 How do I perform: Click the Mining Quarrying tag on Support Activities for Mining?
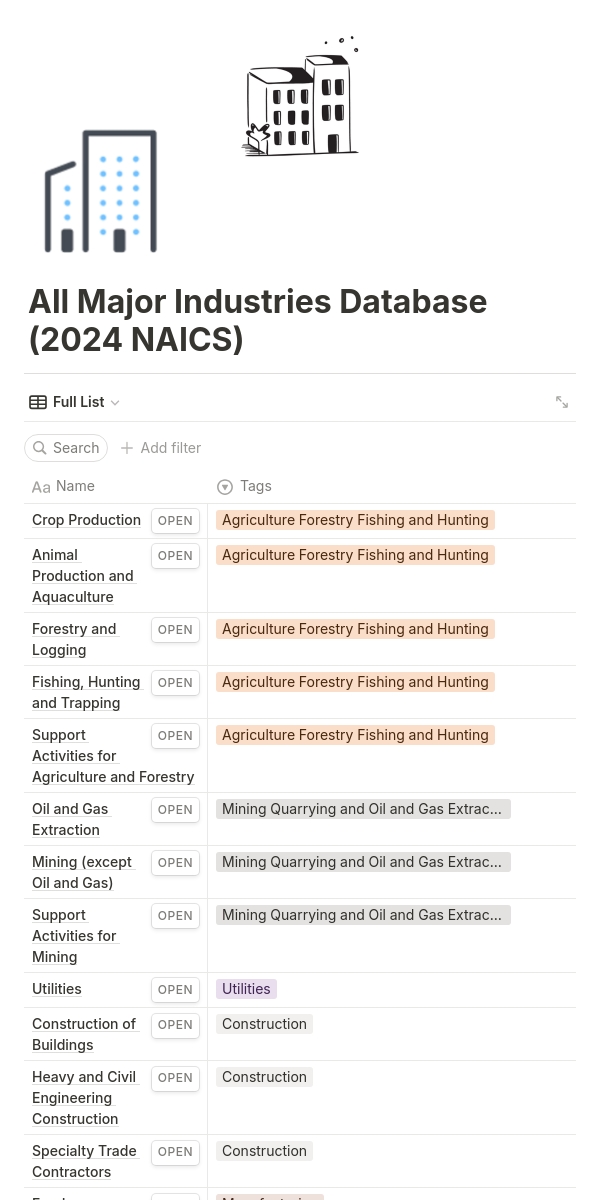click(x=362, y=915)
